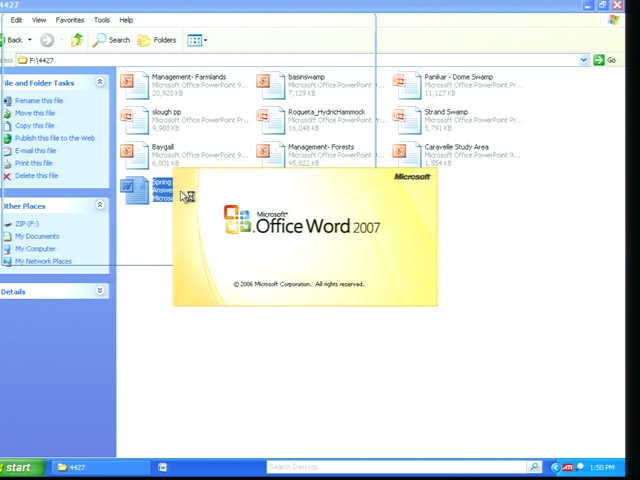
Task: Select the Roqueta_HydricHammock file icon
Action: (271, 120)
